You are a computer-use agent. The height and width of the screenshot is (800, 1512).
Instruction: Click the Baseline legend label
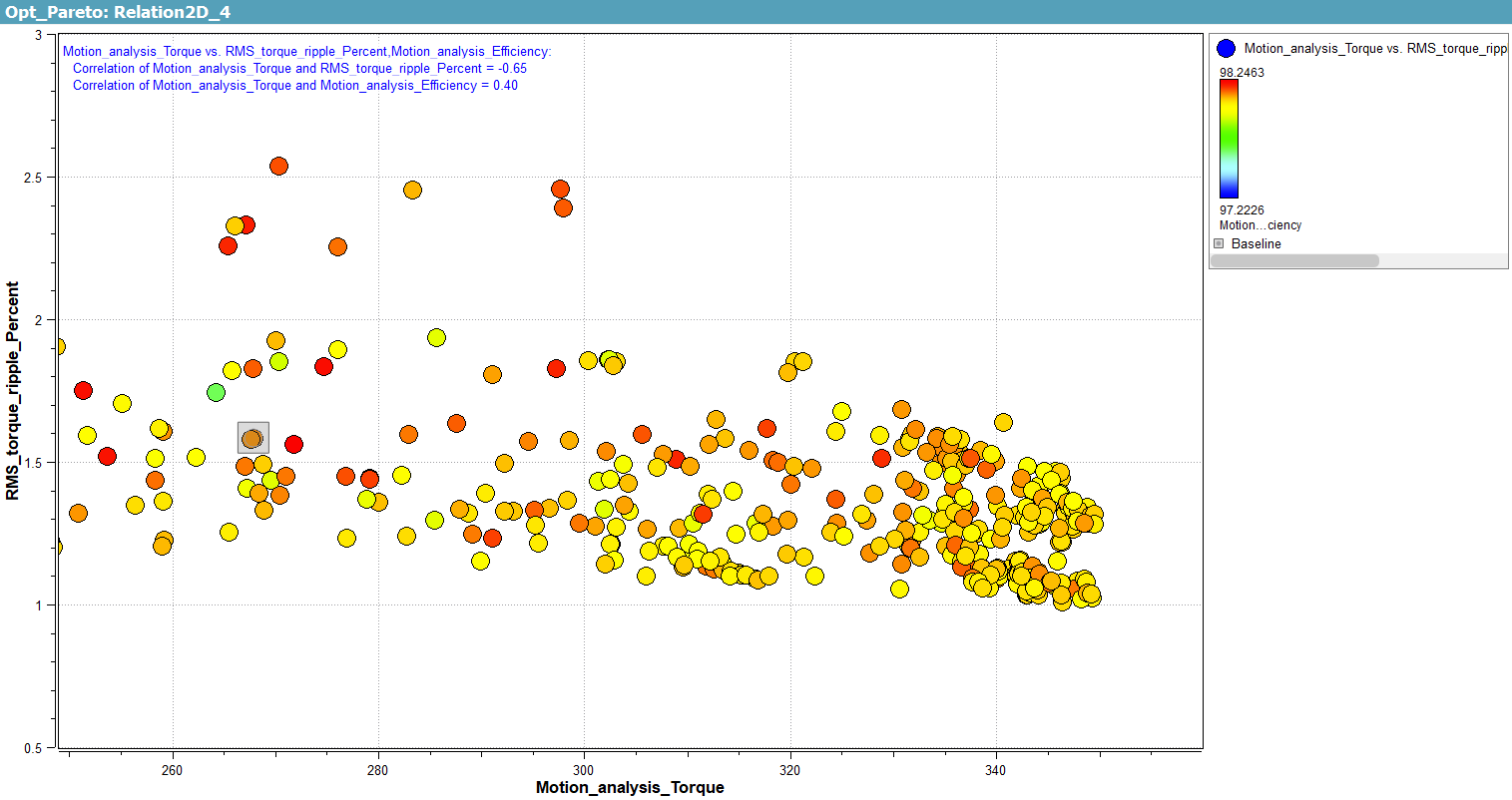tap(1256, 243)
